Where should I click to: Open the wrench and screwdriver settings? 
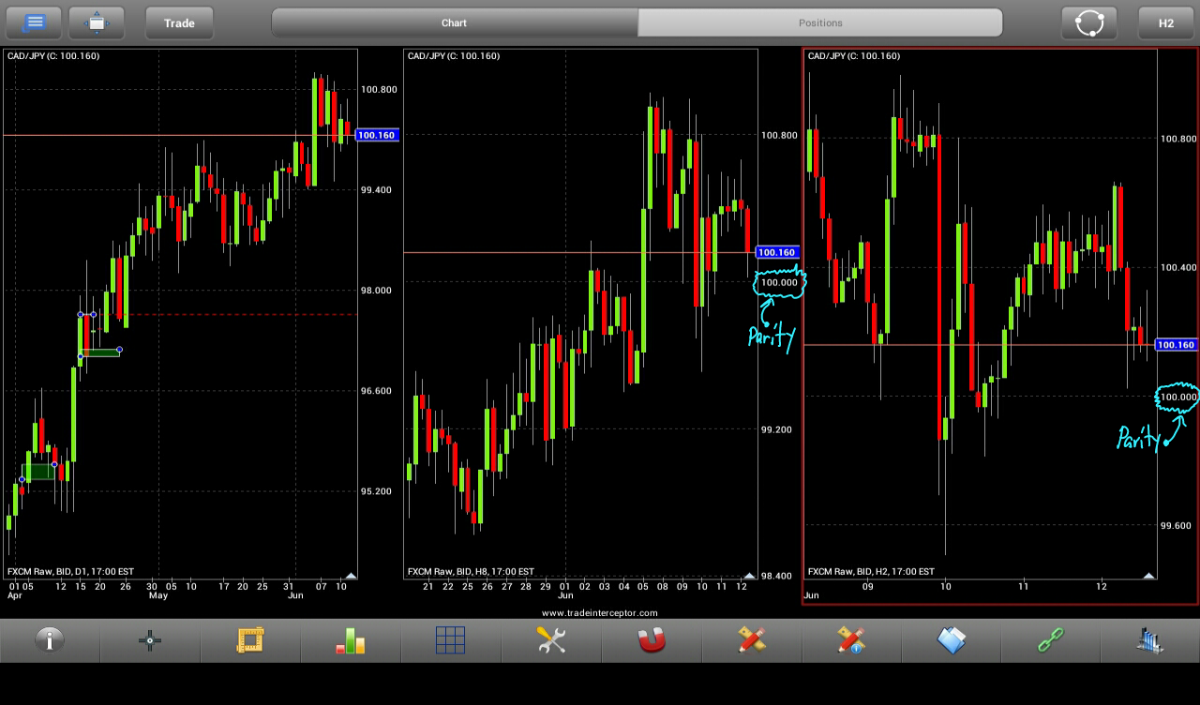point(551,640)
